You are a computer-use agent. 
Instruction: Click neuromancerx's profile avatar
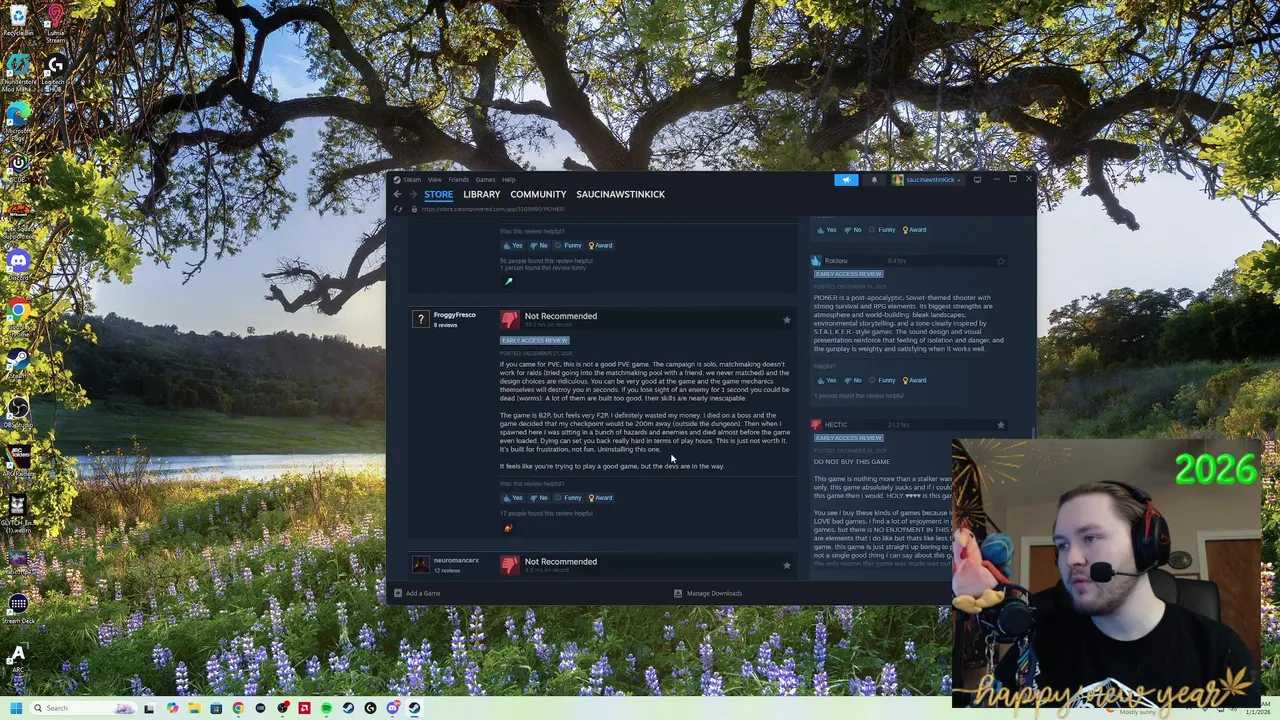(420, 565)
